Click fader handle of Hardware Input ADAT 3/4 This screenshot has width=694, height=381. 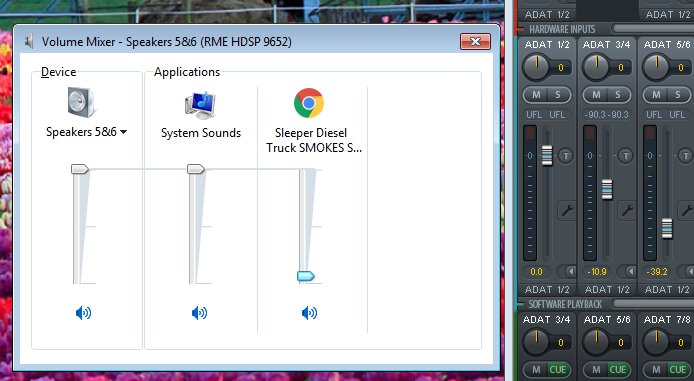[607, 189]
